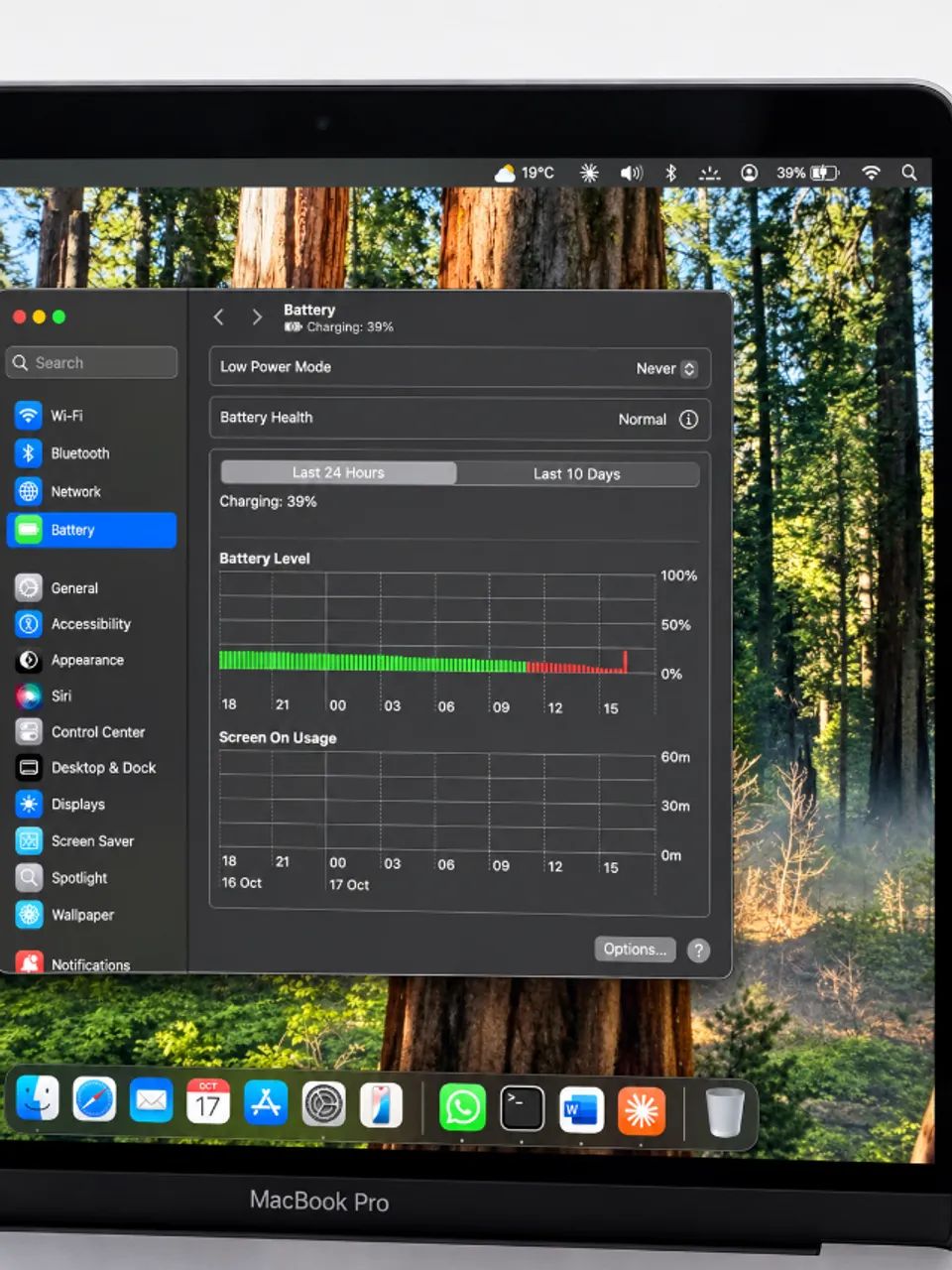The width and height of the screenshot is (952, 1270).
Task: Open Low Power Mode dropdown set to Never
Action: coord(667,368)
